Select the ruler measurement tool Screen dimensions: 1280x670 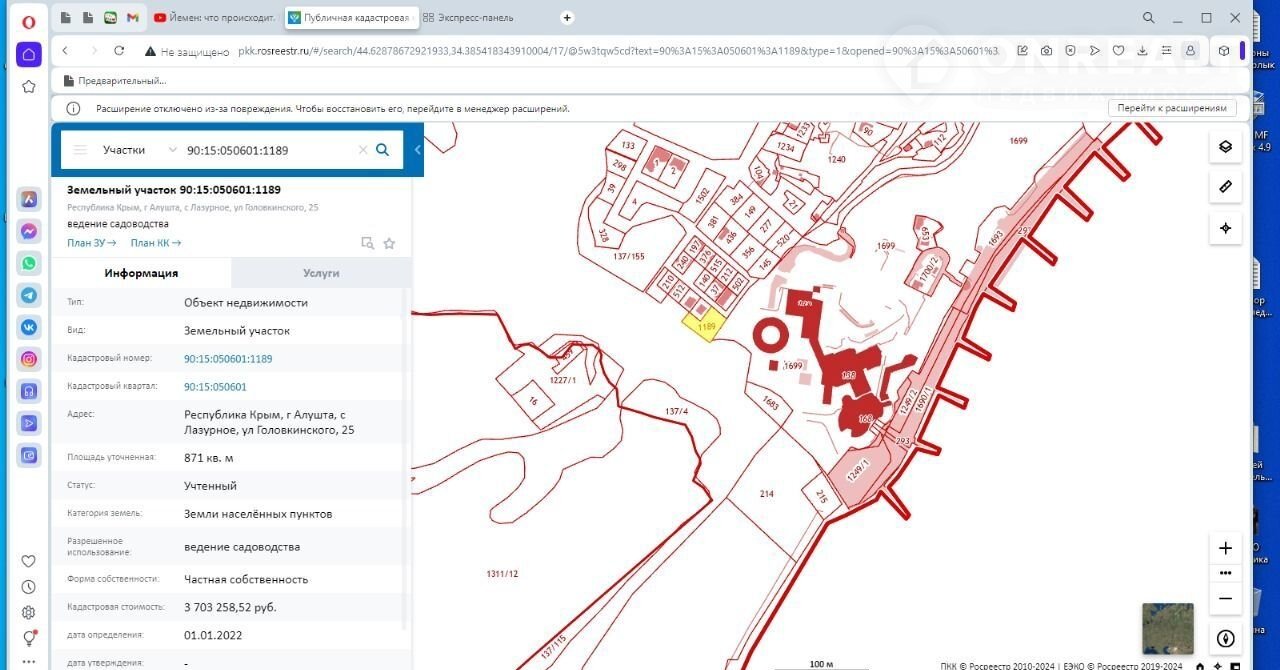(x=1225, y=187)
